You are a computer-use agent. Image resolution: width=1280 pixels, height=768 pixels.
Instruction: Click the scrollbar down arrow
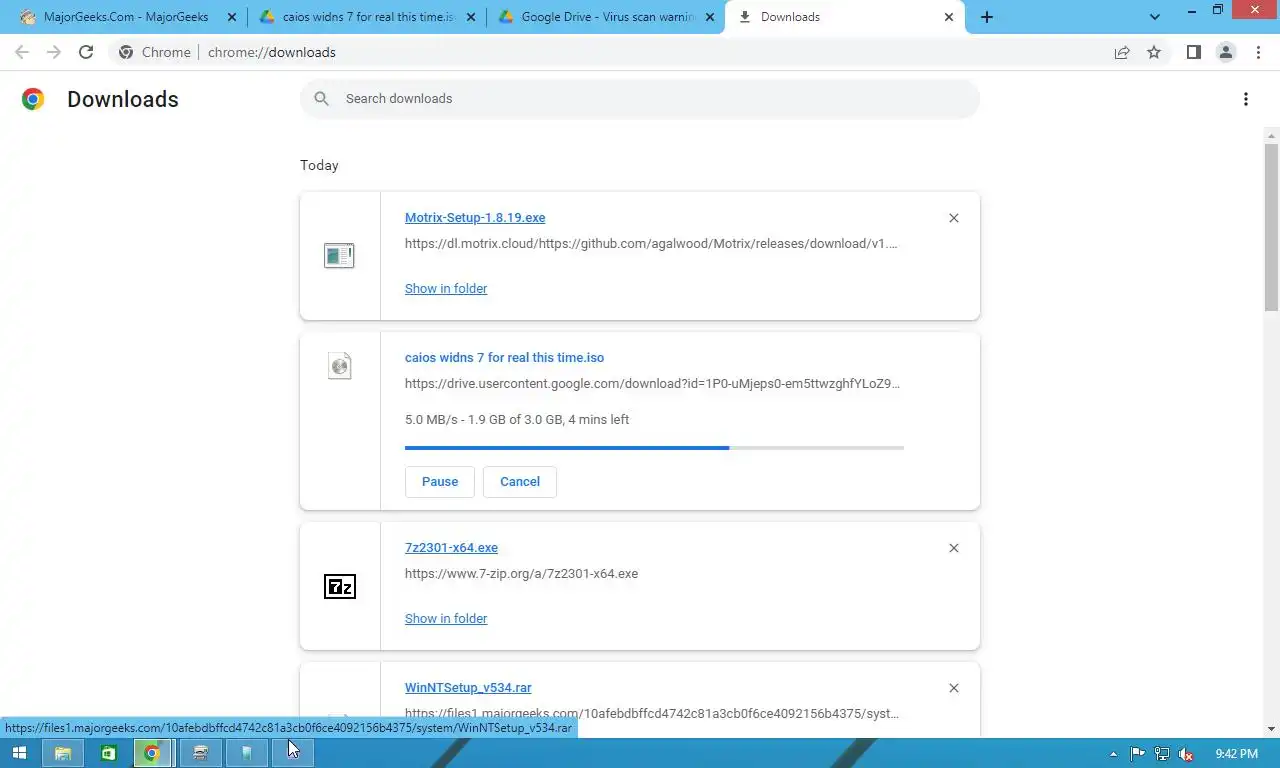coord(1271,729)
